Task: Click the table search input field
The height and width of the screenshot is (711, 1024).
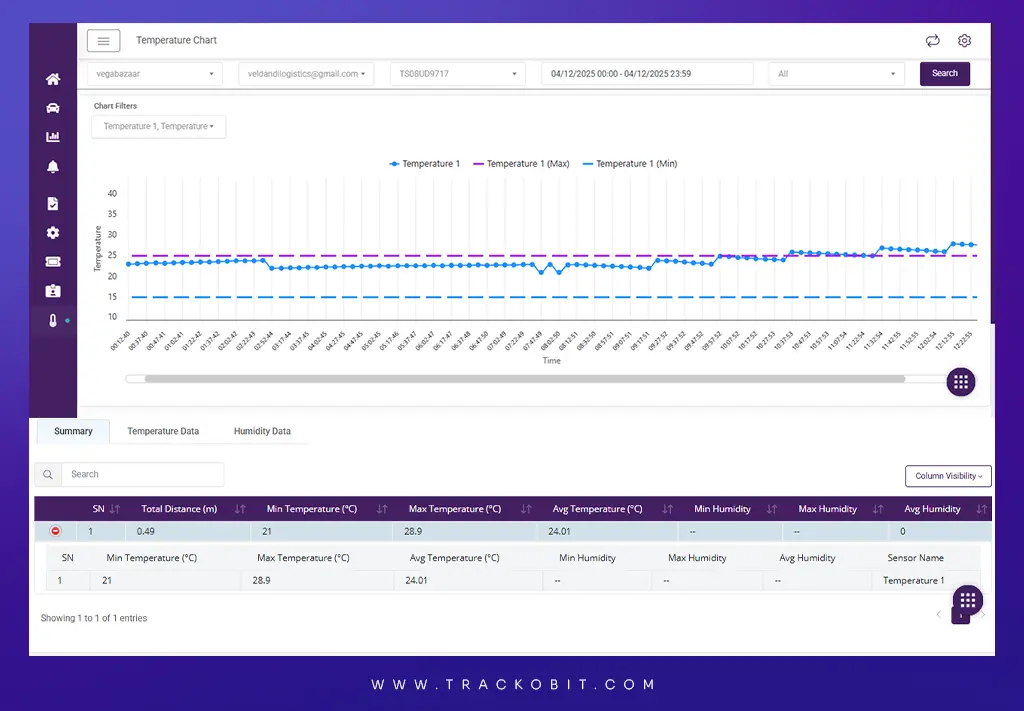Action: point(143,474)
